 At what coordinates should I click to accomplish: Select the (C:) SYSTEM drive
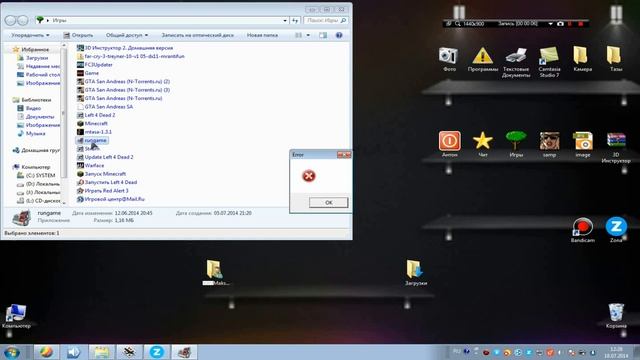[36, 176]
